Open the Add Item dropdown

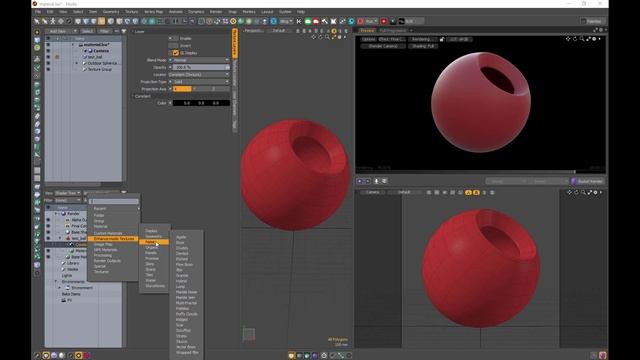click(x=61, y=31)
